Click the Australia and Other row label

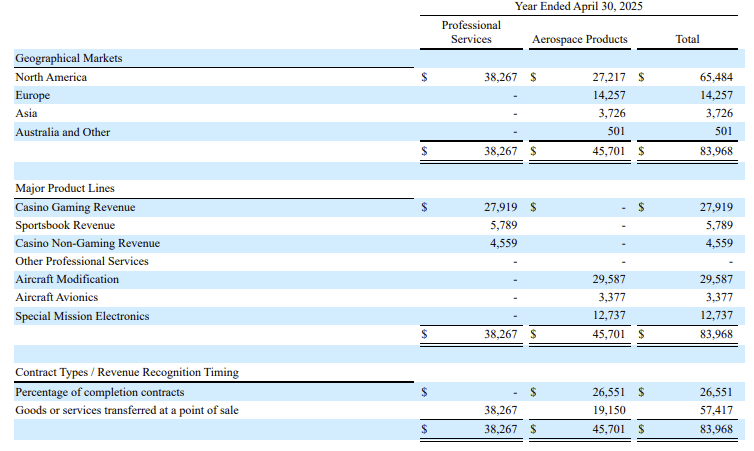coord(63,132)
